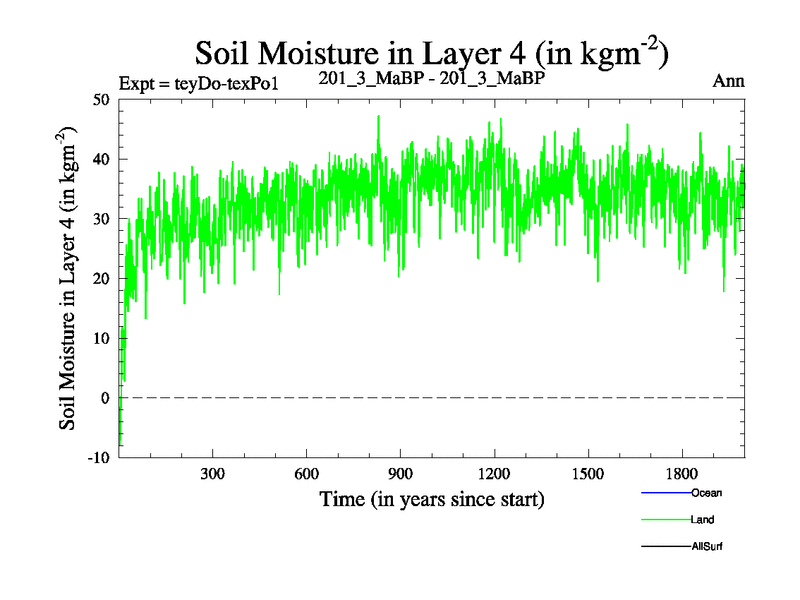The width and height of the screenshot is (800, 600).
Task: Click the 900 tick label on x-axis
Action: pos(400,473)
